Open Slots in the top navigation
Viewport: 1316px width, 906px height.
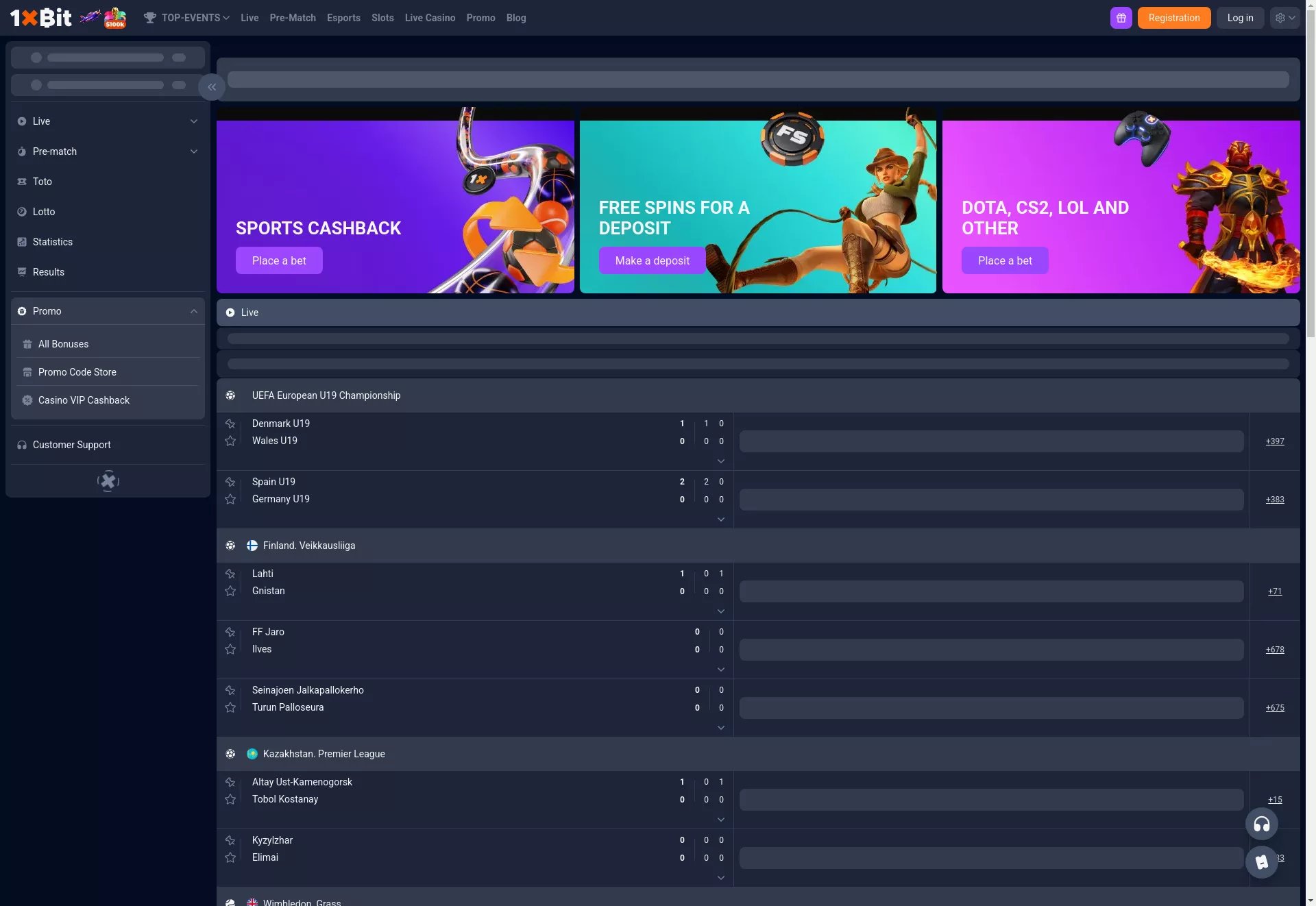coord(382,18)
